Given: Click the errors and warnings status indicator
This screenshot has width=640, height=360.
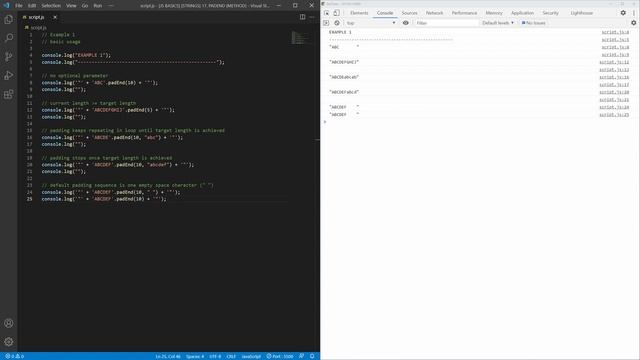Looking at the screenshot, I should (14, 356).
